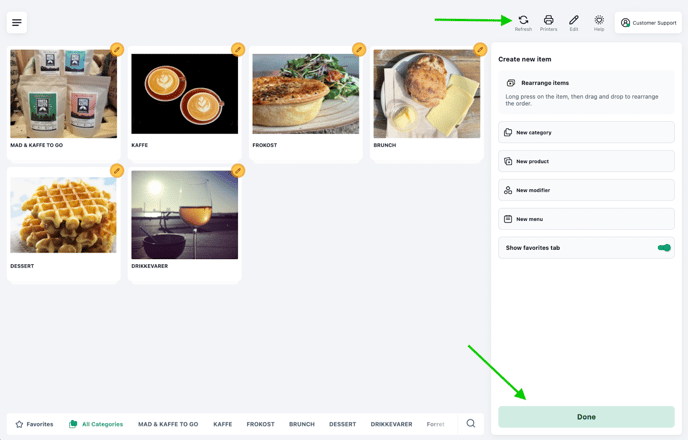Open Printers settings
Screen dimensions: 688x440
click(x=548, y=22)
